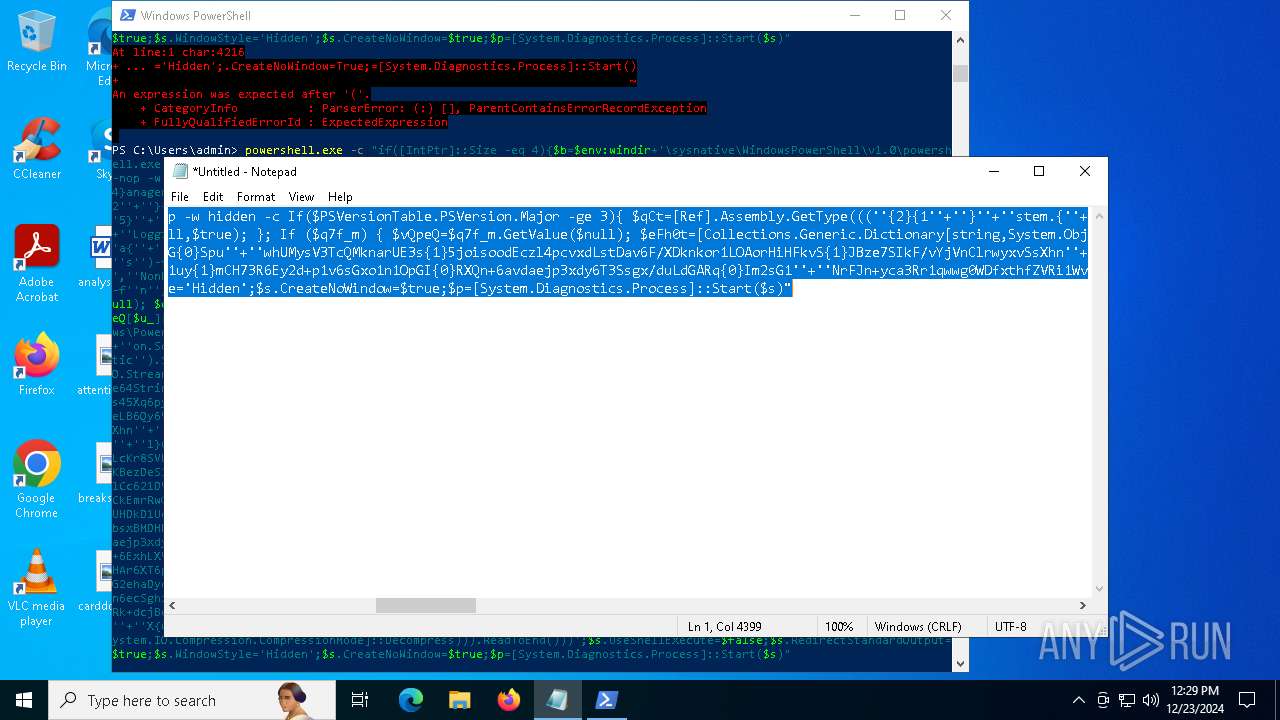Click PowerShell vertical scrollbar thumb
Screen dimensions: 1280x720
(x=960, y=73)
